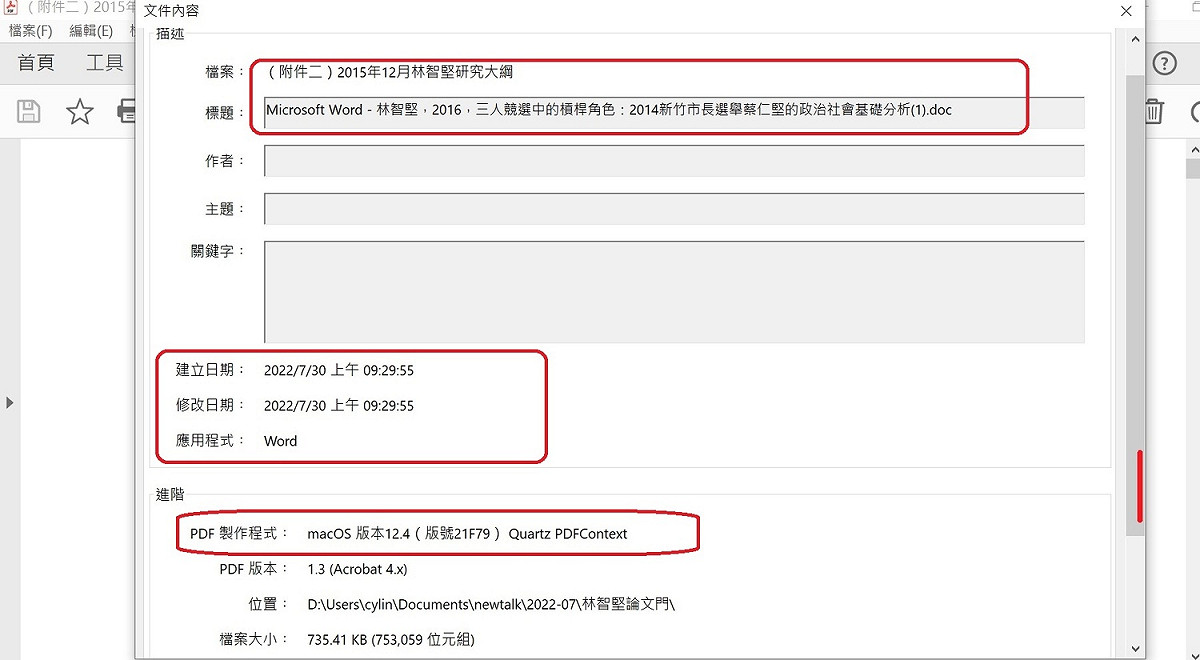
Task: Click the 位置 path D:\Users\cylin\Documents\newtalk
Action: pyautogui.click(x=491, y=605)
